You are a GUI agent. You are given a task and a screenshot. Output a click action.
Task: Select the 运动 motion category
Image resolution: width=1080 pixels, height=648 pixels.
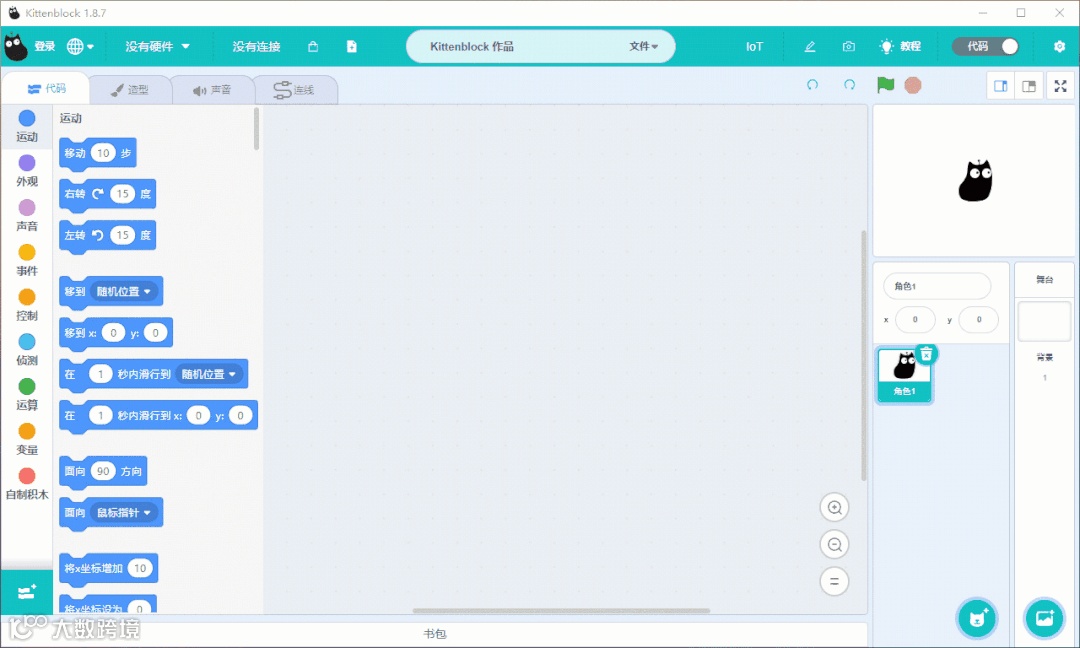tap(27, 126)
